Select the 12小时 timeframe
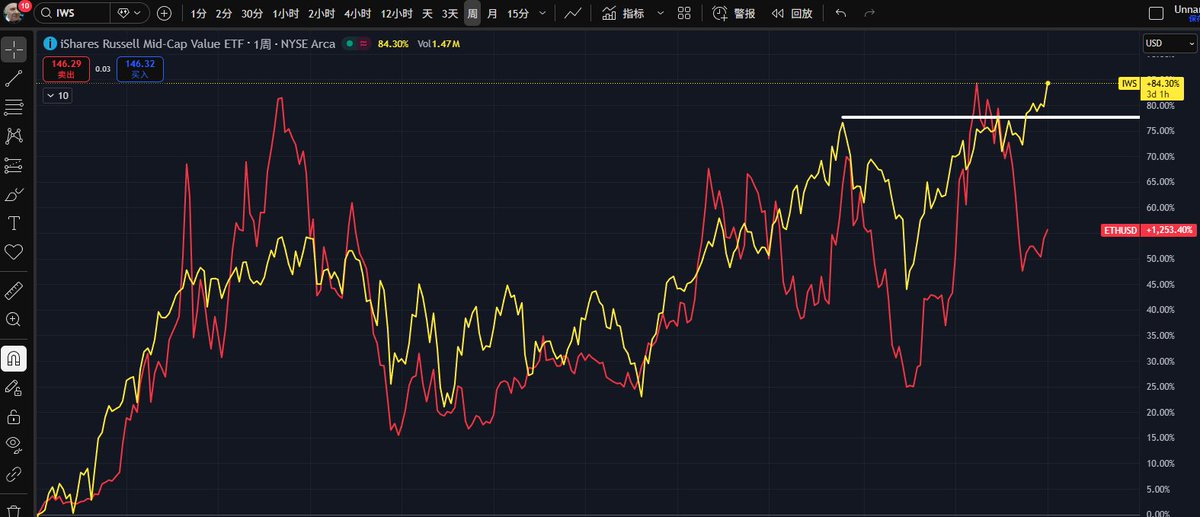 (x=396, y=13)
